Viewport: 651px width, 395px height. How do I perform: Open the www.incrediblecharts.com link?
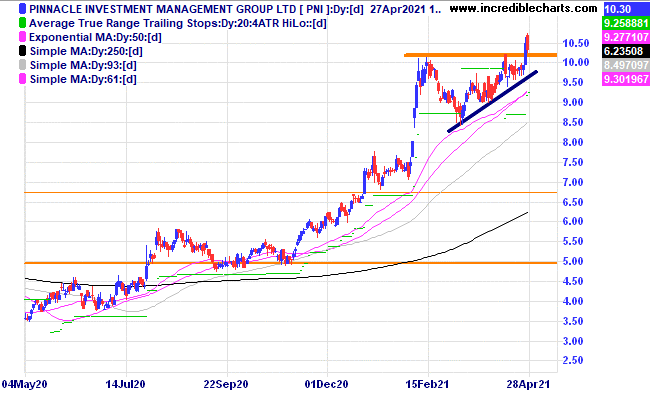(524, 8)
